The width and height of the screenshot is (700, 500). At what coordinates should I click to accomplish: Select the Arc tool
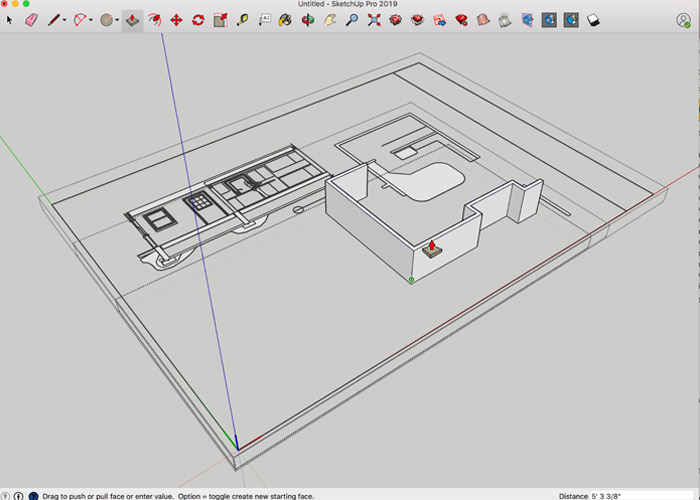(x=80, y=20)
